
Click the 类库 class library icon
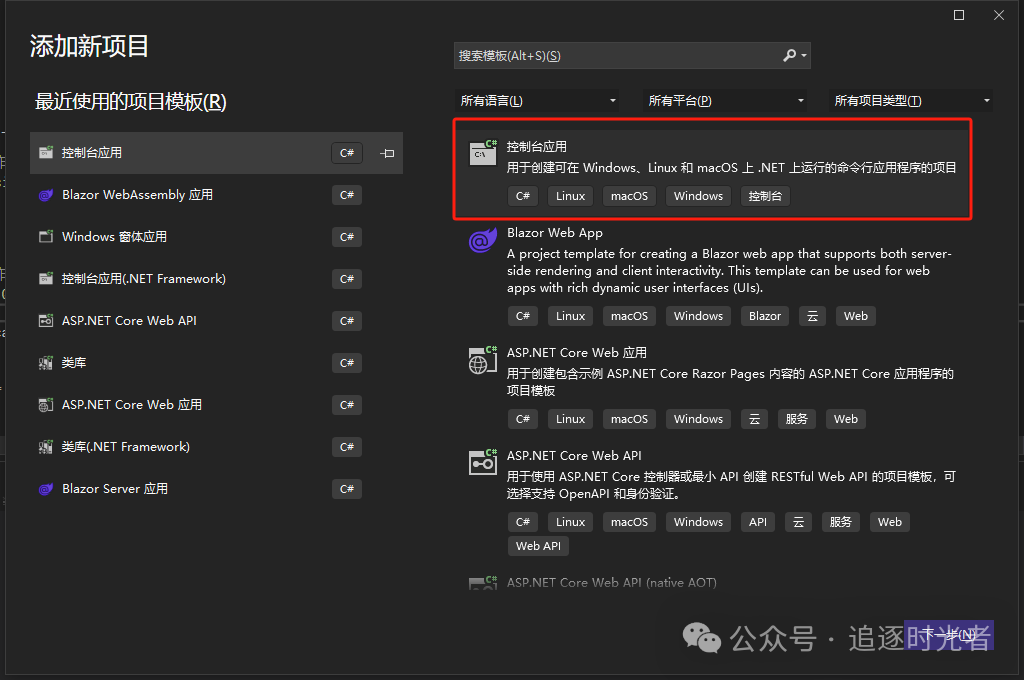[x=46, y=362]
